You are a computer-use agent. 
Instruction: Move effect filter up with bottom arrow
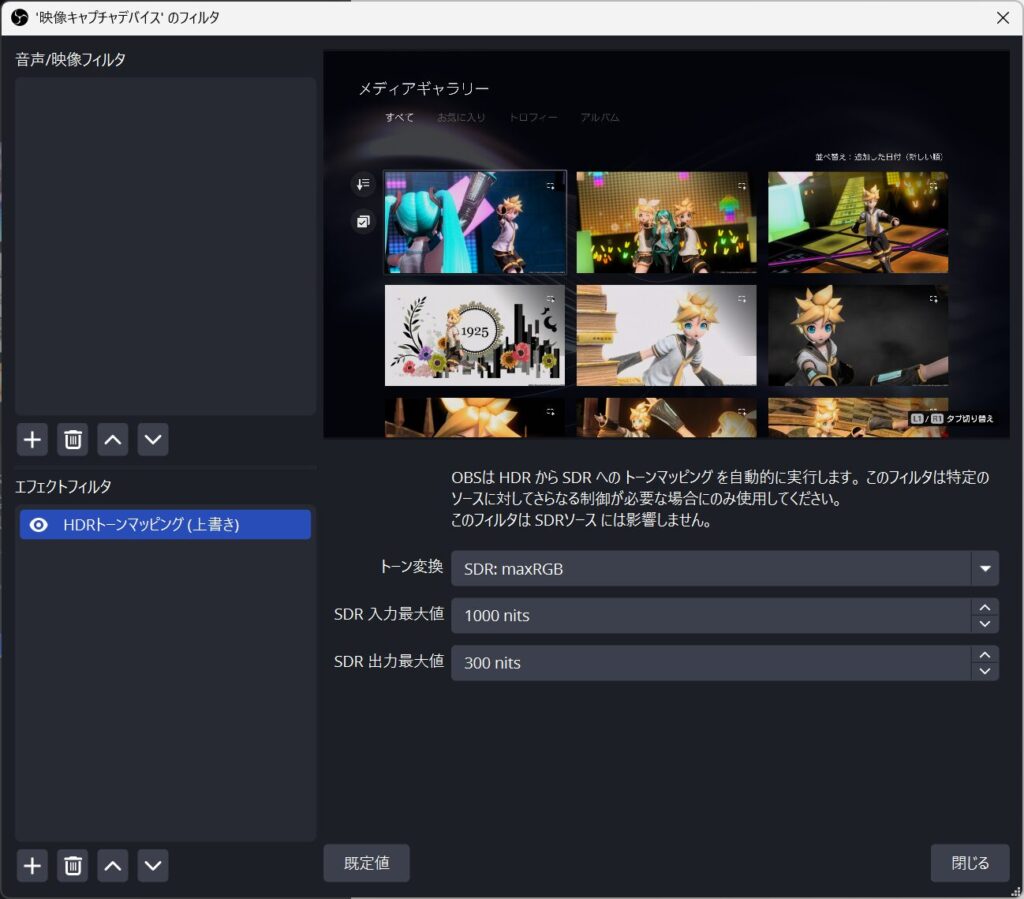(x=113, y=865)
